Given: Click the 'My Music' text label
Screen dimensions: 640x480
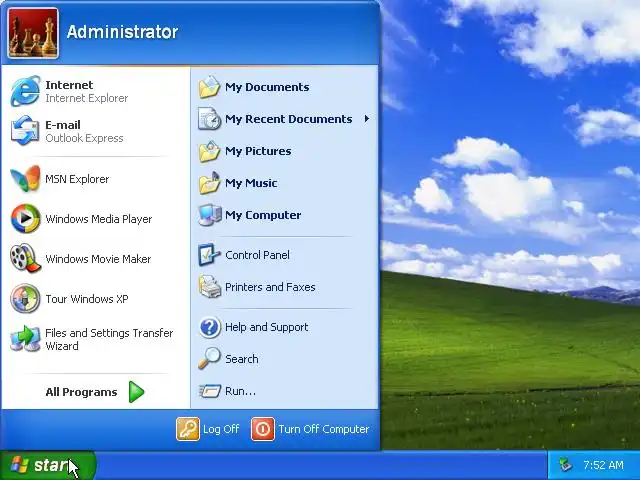Looking at the screenshot, I should 251,183.
